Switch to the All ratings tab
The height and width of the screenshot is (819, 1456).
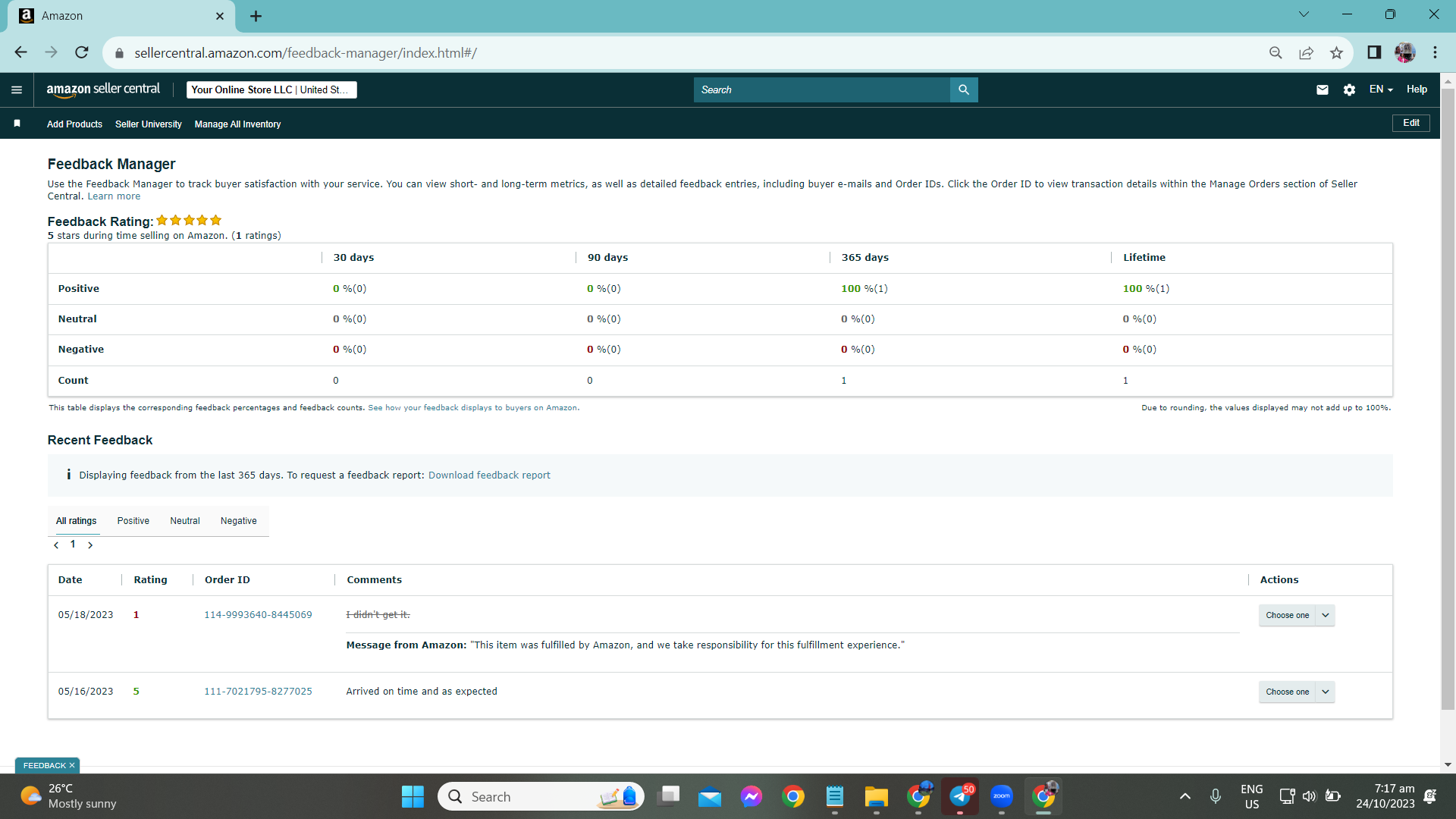(x=77, y=521)
